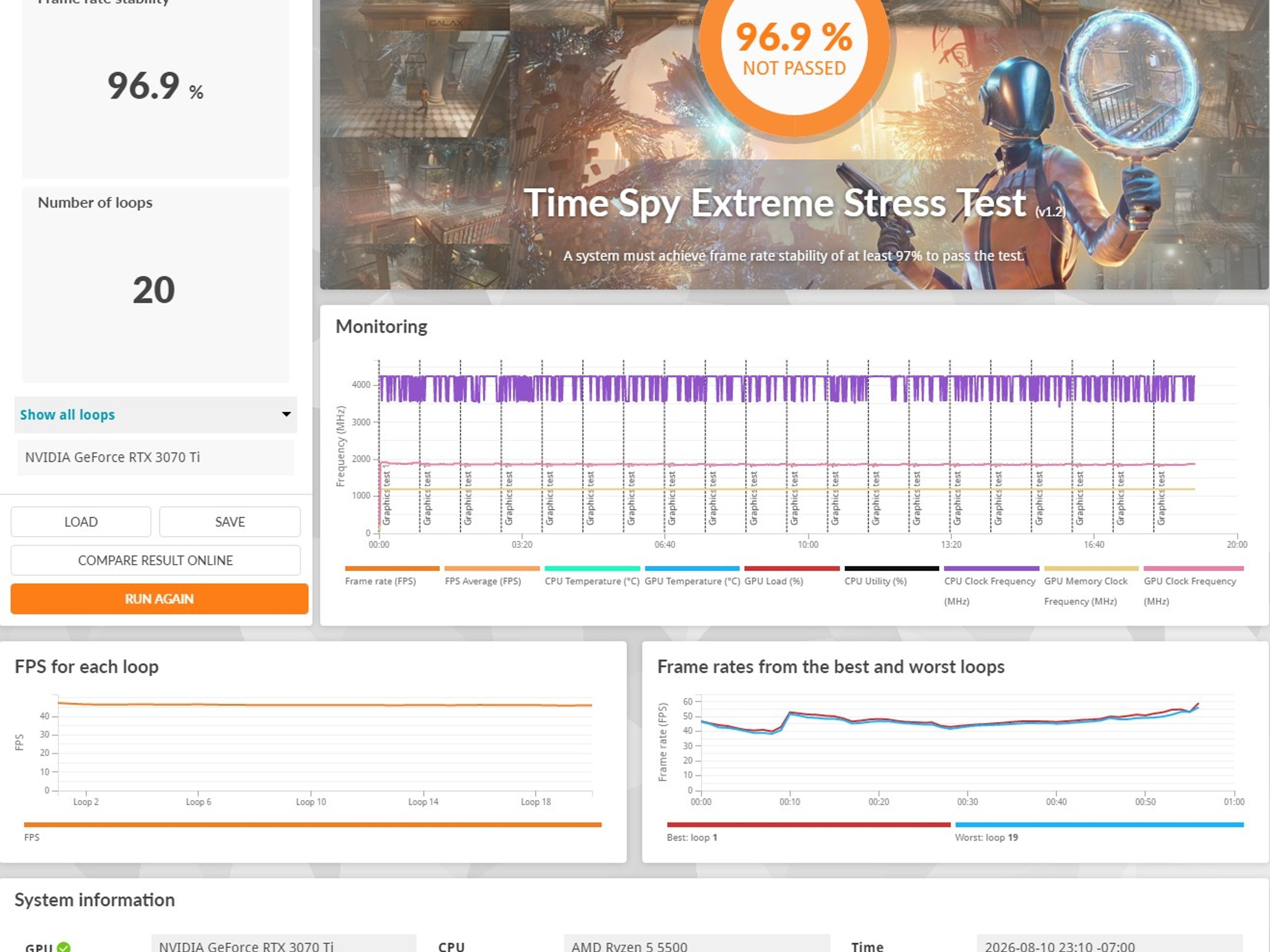Image resolution: width=1270 pixels, height=952 pixels.
Task: Start the test with RUN AGAIN
Action: click(x=159, y=599)
